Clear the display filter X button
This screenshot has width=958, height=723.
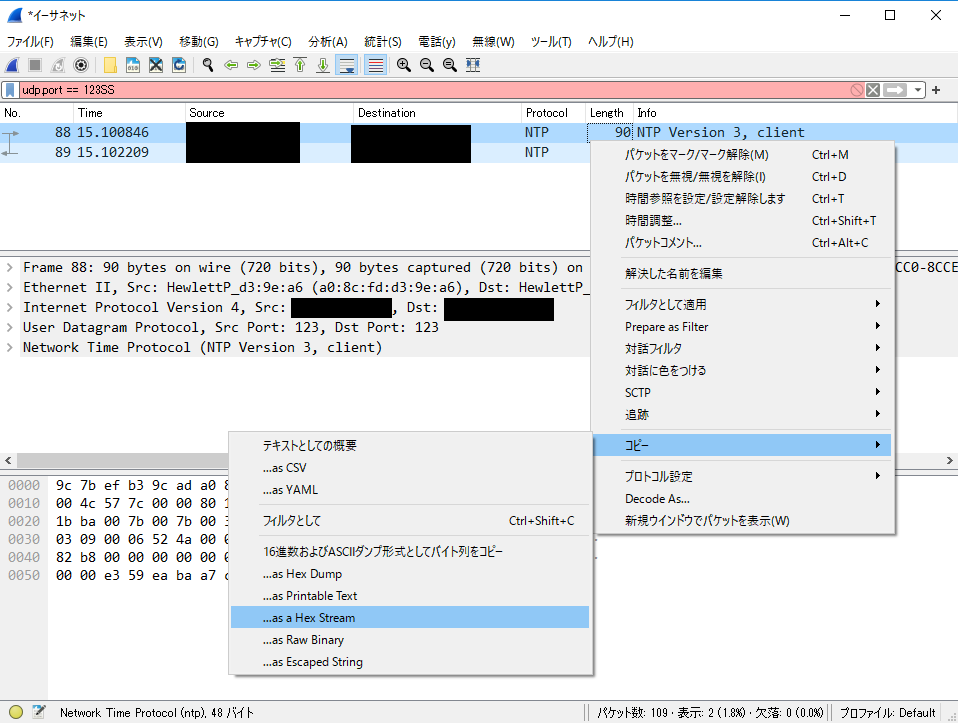pyautogui.click(x=873, y=90)
